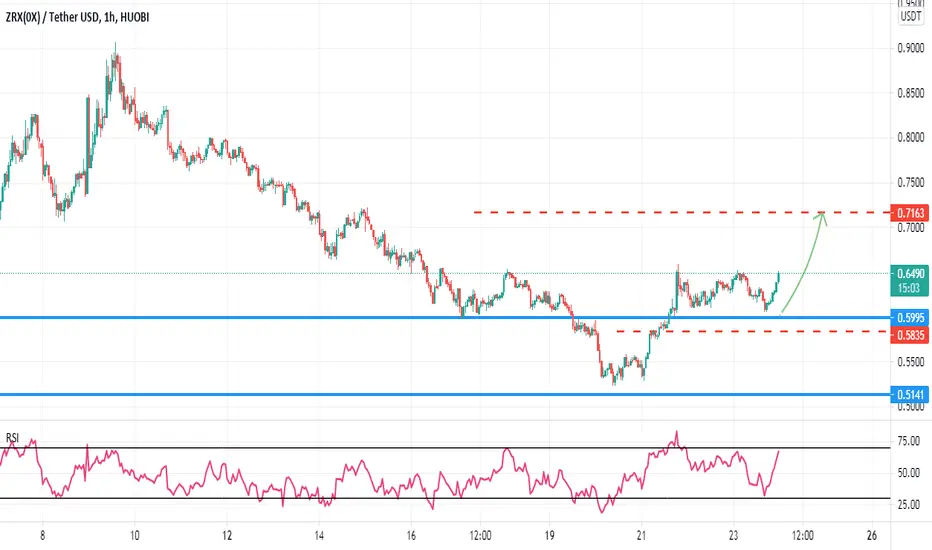The height and width of the screenshot is (550, 932).
Task: Select the RSI lower band line at 30
Action: tap(445, 498)
